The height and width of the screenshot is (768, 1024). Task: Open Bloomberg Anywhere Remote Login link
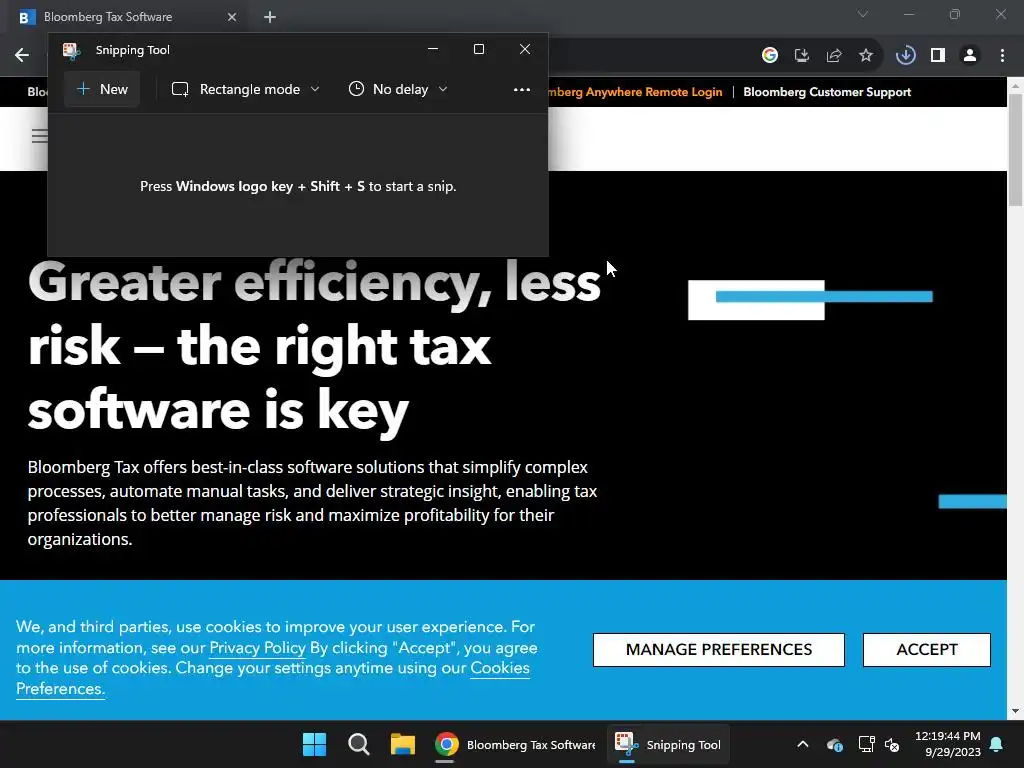click(x=635, y=92)
